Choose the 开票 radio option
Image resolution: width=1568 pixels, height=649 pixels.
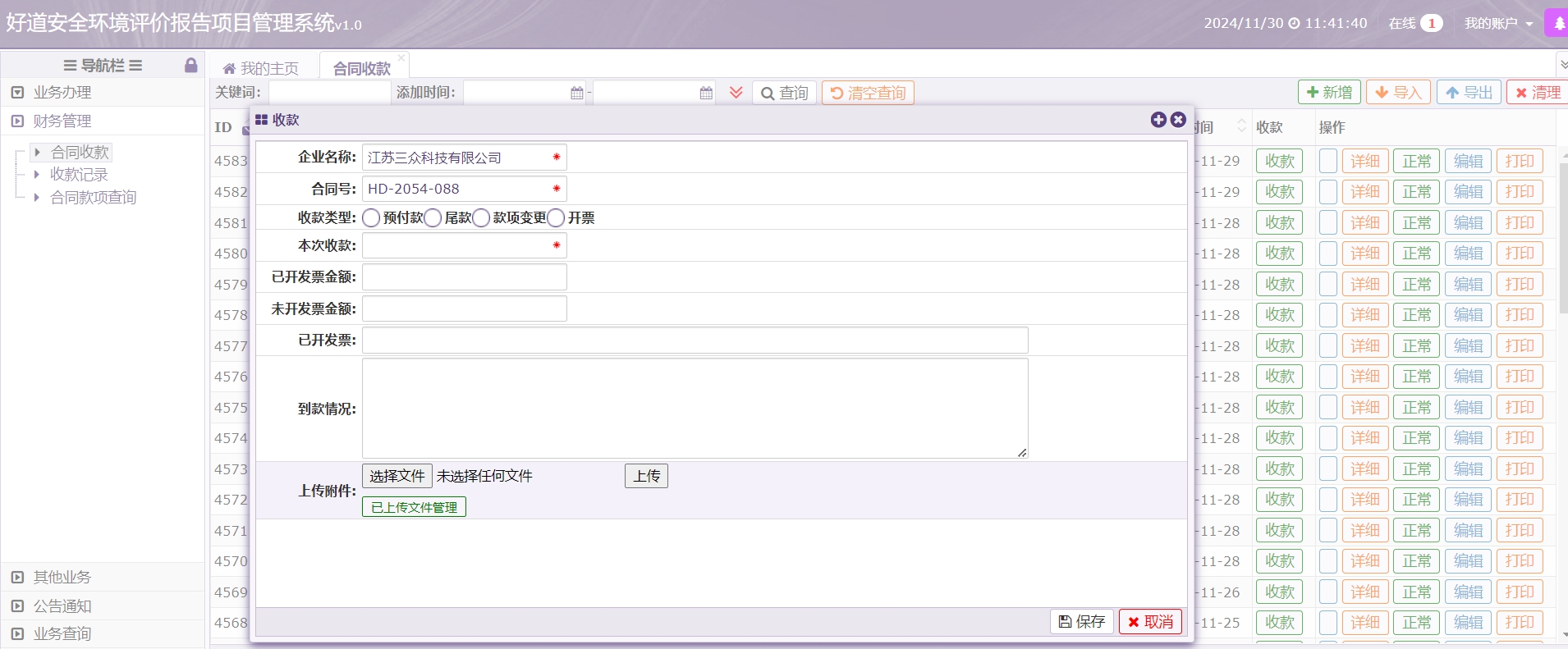pyautogui.click(x=556, y=218)
